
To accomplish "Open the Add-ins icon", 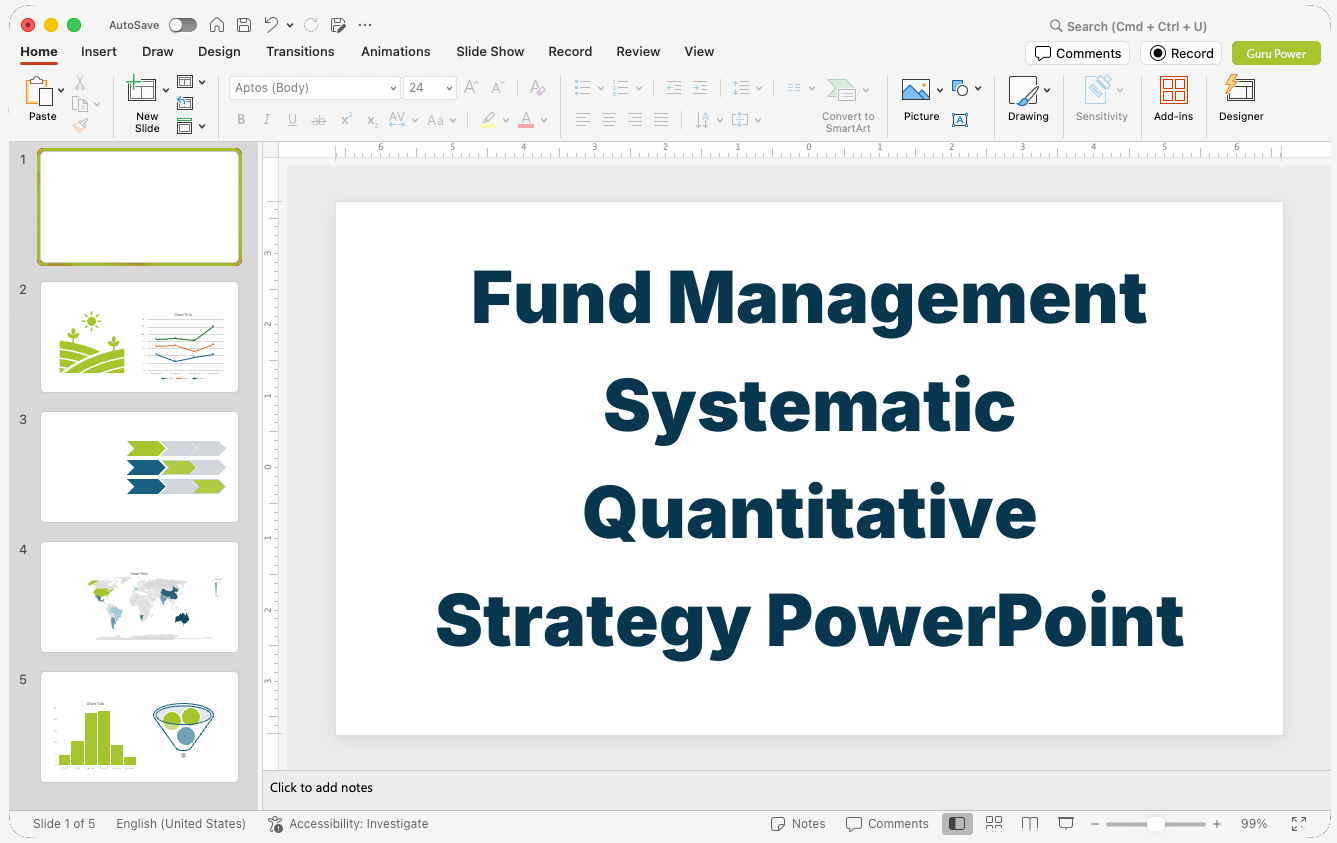I will point(1174,91).
